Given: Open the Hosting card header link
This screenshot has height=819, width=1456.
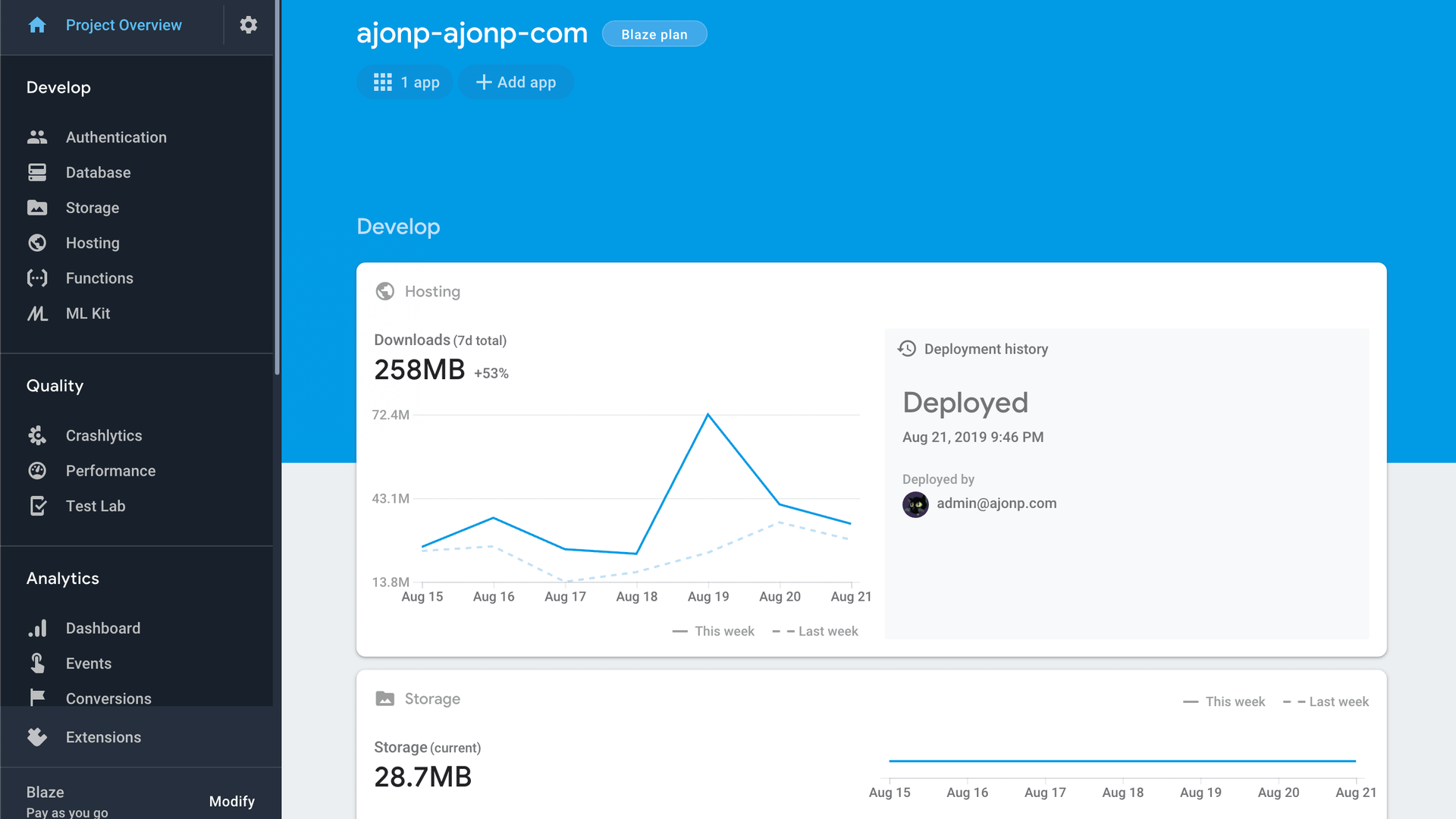Looking at the screenshot, I should tap(432, 292).
